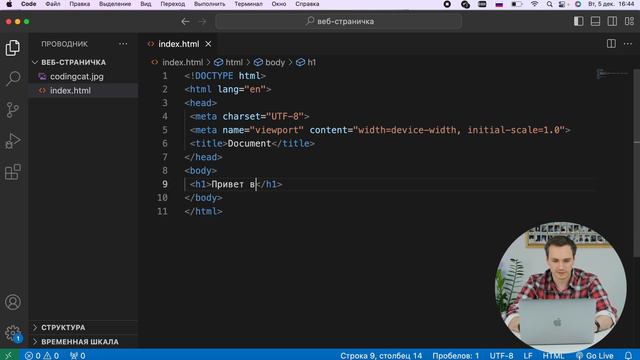Open the Вид menu

pos(146,4)
